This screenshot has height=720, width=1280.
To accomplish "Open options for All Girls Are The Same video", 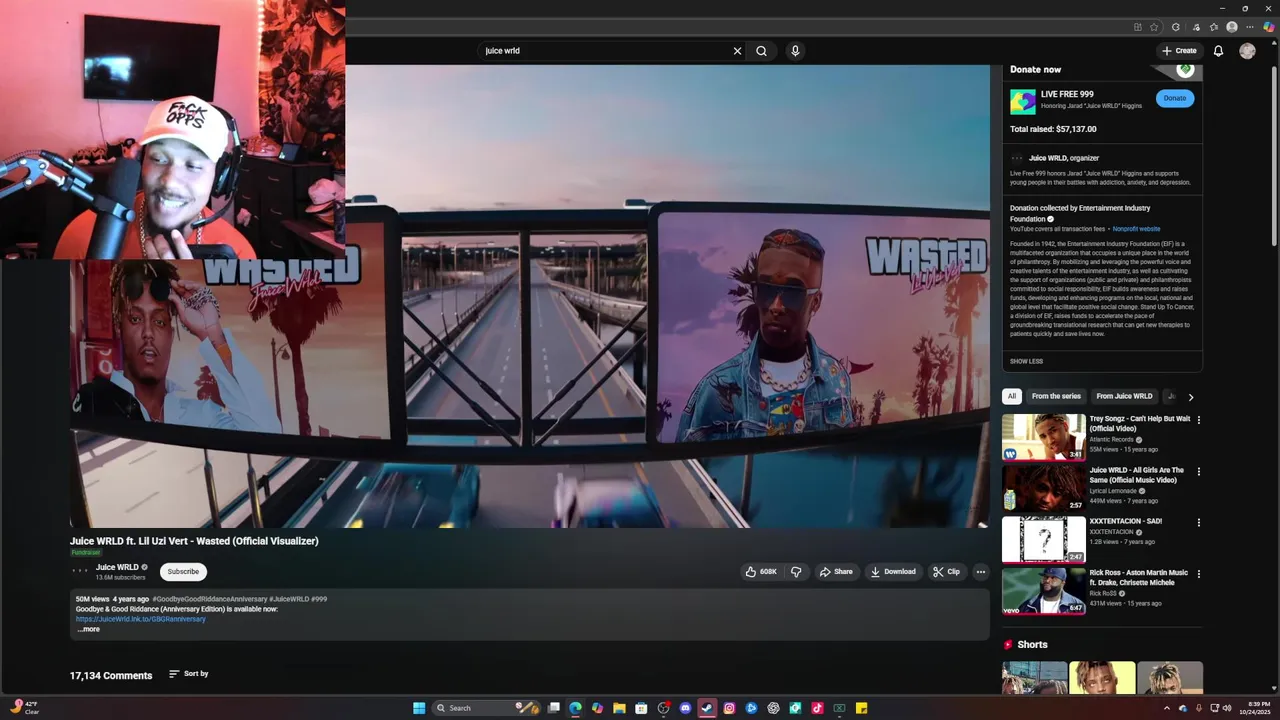I will (1198, 471).
